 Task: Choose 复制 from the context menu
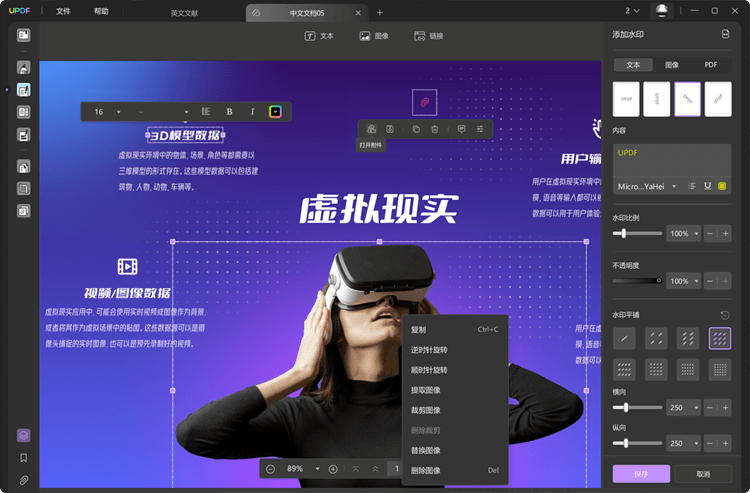[x=454, y=329]
